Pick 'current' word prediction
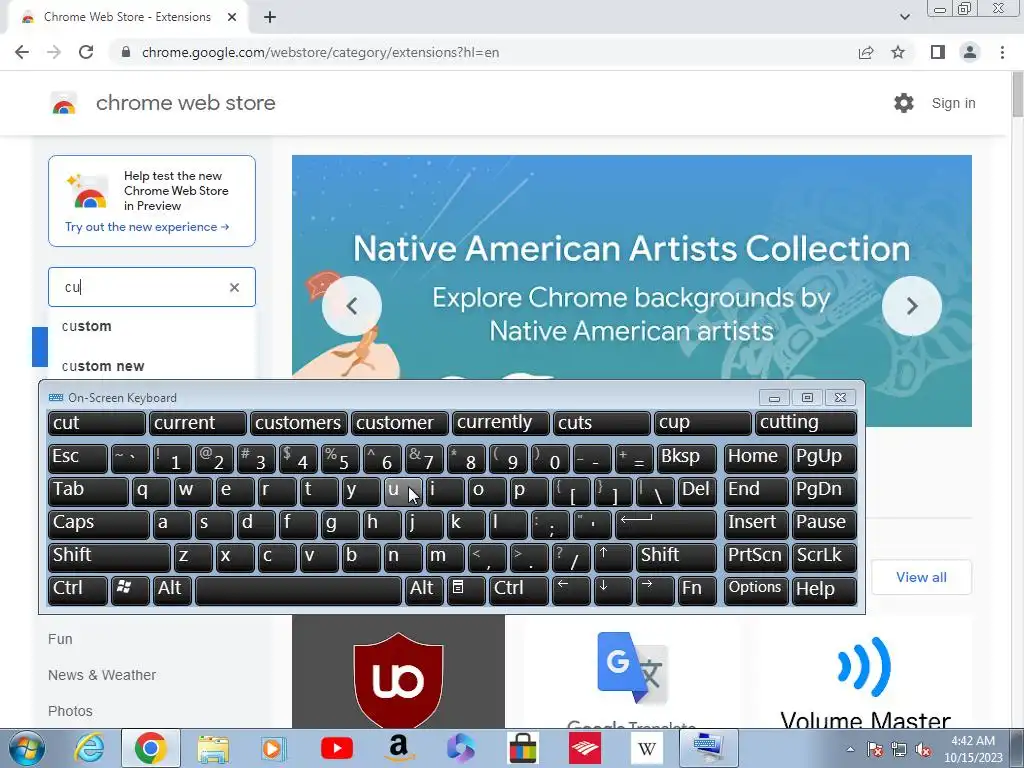 click(x=198, y=423)
